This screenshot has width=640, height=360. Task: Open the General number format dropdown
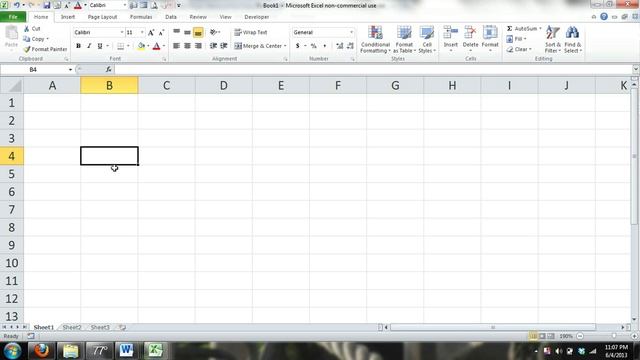tap(351, 32)
